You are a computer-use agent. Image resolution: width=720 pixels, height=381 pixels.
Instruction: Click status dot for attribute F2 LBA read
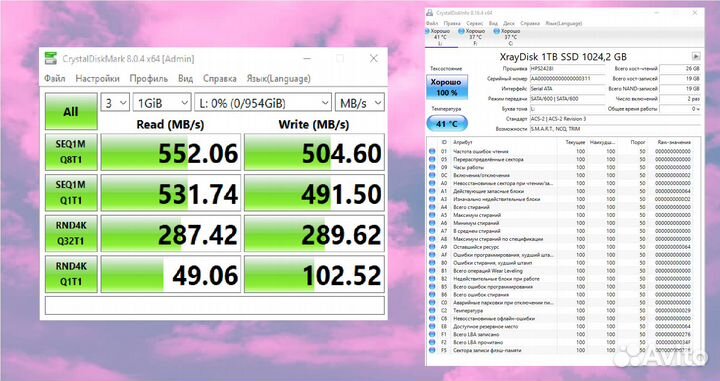coord(432,342)
